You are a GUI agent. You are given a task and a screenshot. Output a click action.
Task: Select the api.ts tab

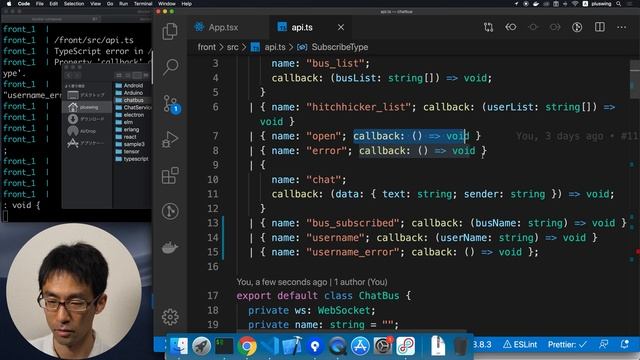point(302,27)
